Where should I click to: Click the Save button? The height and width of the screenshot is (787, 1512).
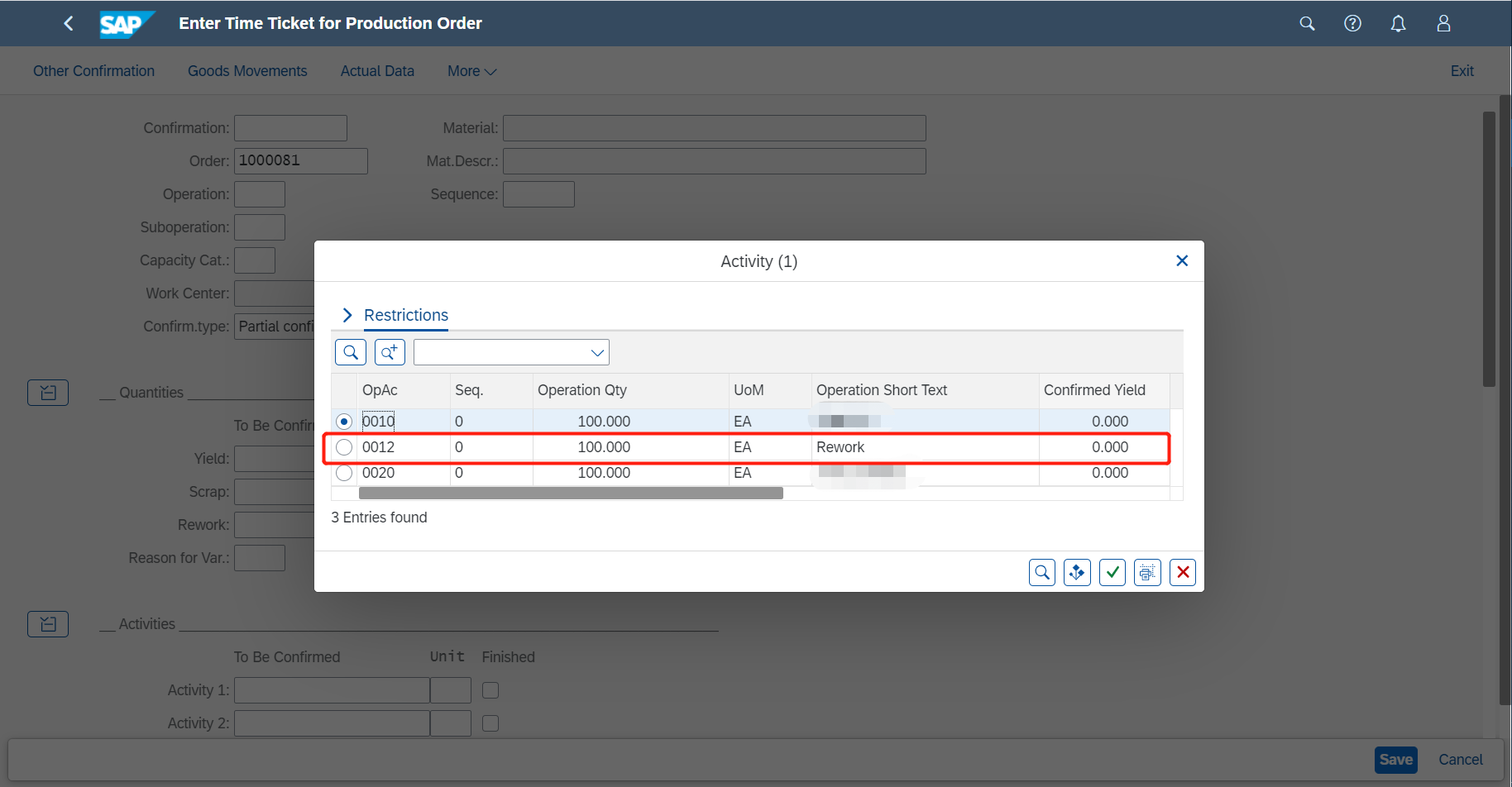pyautogui.click(x=1395, y=759)
